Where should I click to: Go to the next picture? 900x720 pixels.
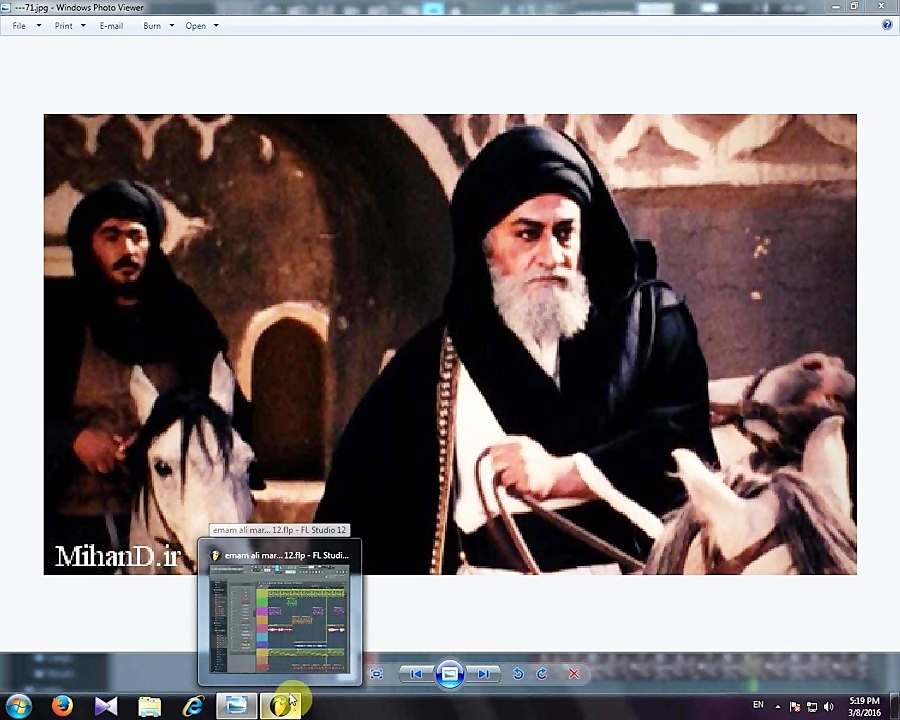[483, 673]
